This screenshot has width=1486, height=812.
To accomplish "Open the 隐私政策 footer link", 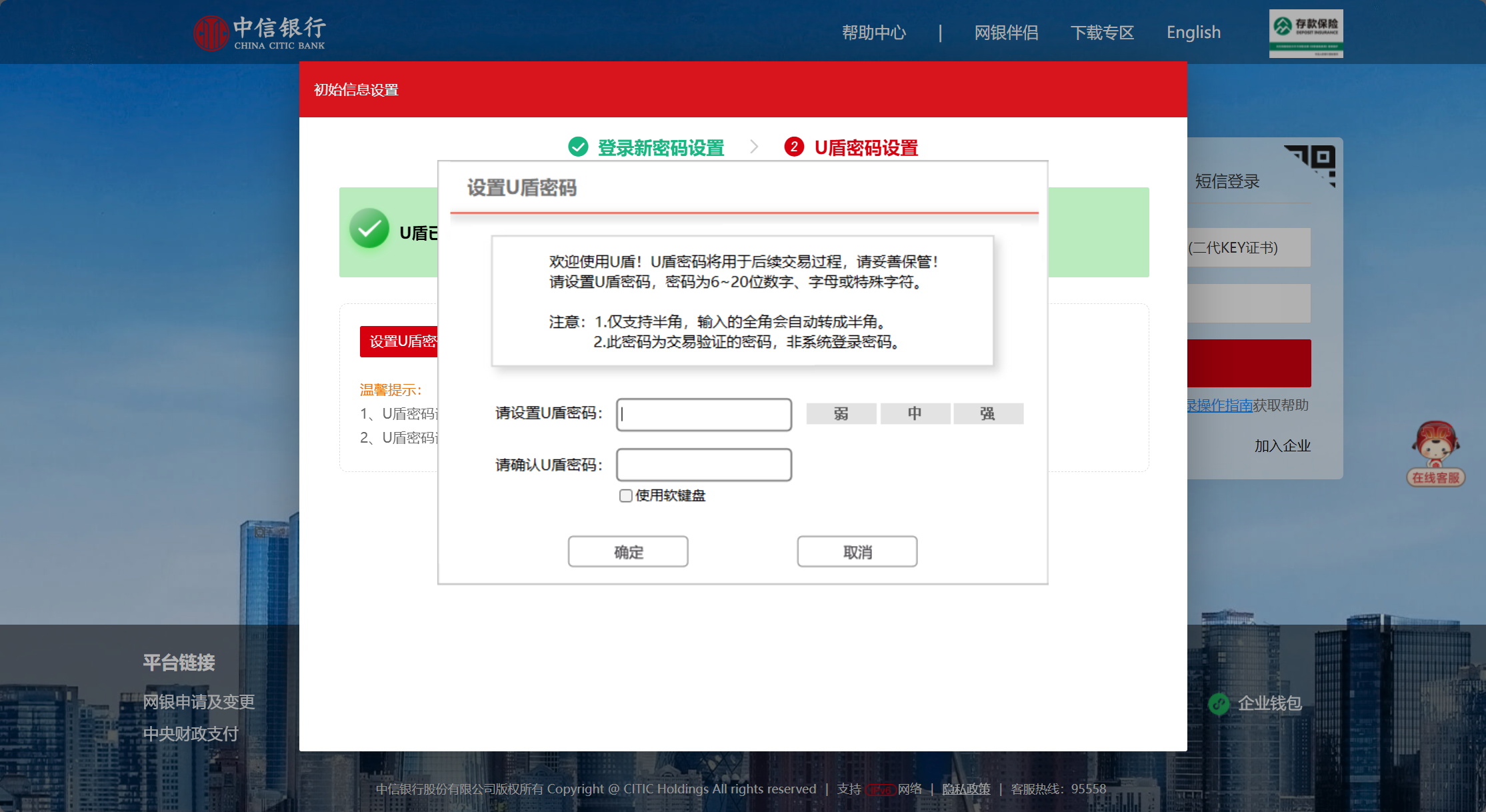I will (966, 789).
